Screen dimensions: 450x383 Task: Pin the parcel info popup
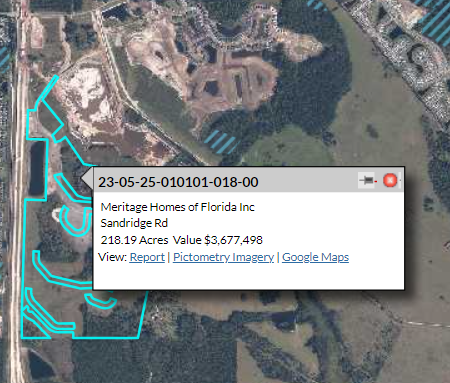pos(367,181)
